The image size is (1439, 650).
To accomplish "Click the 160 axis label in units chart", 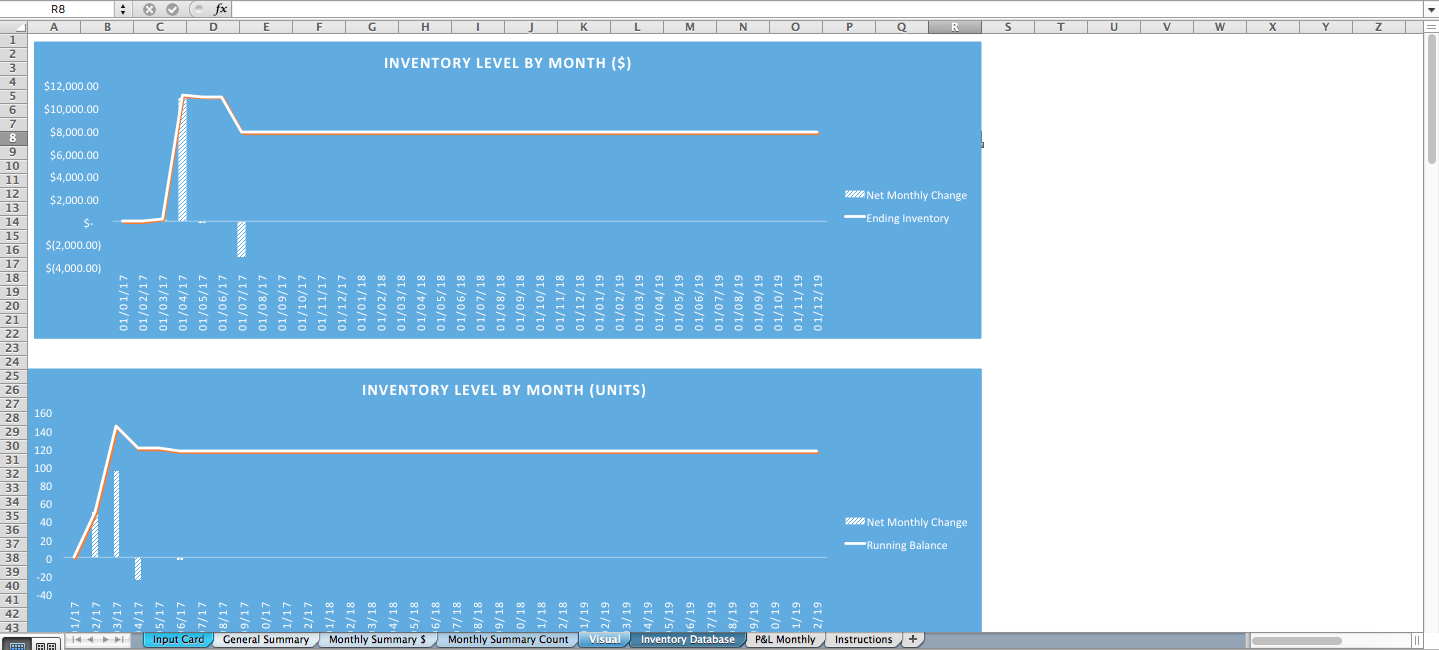I will coord(43,414).
